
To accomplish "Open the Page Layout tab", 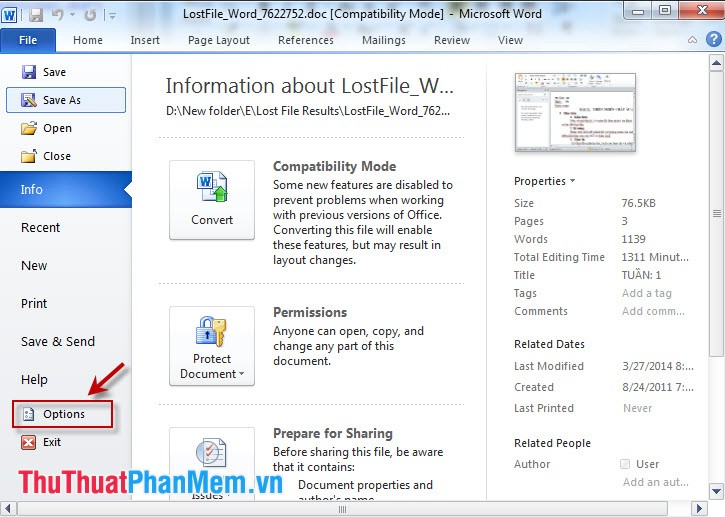I will pyautogui.click(x=219, y=40).
